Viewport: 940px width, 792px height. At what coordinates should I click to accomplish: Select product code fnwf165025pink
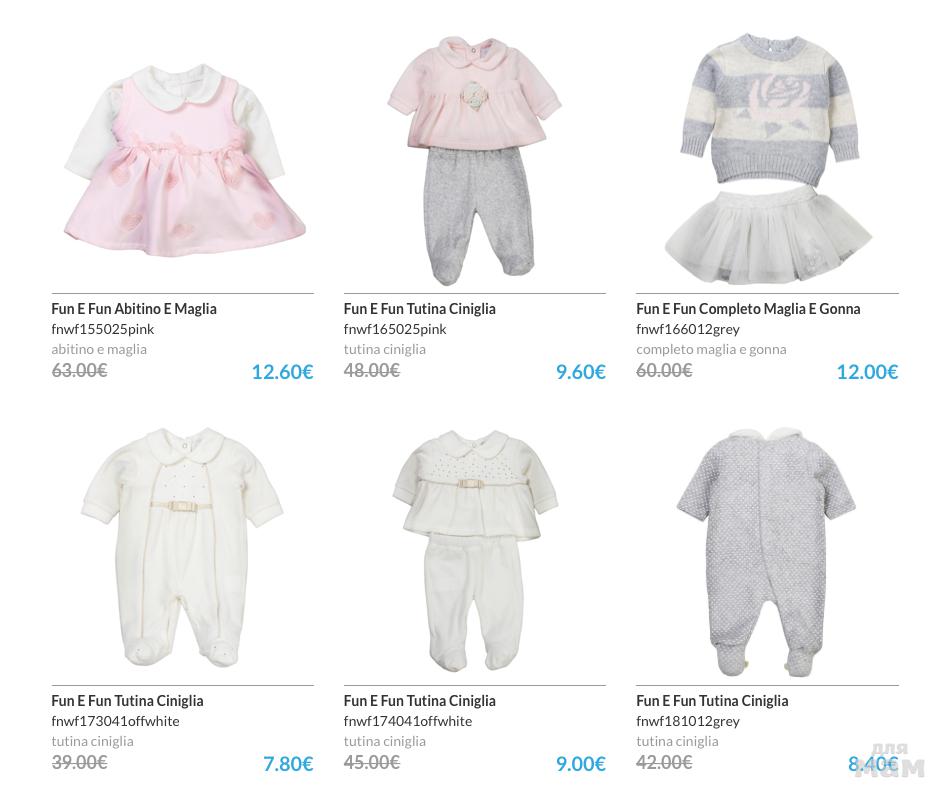click(x=395, y=329)
